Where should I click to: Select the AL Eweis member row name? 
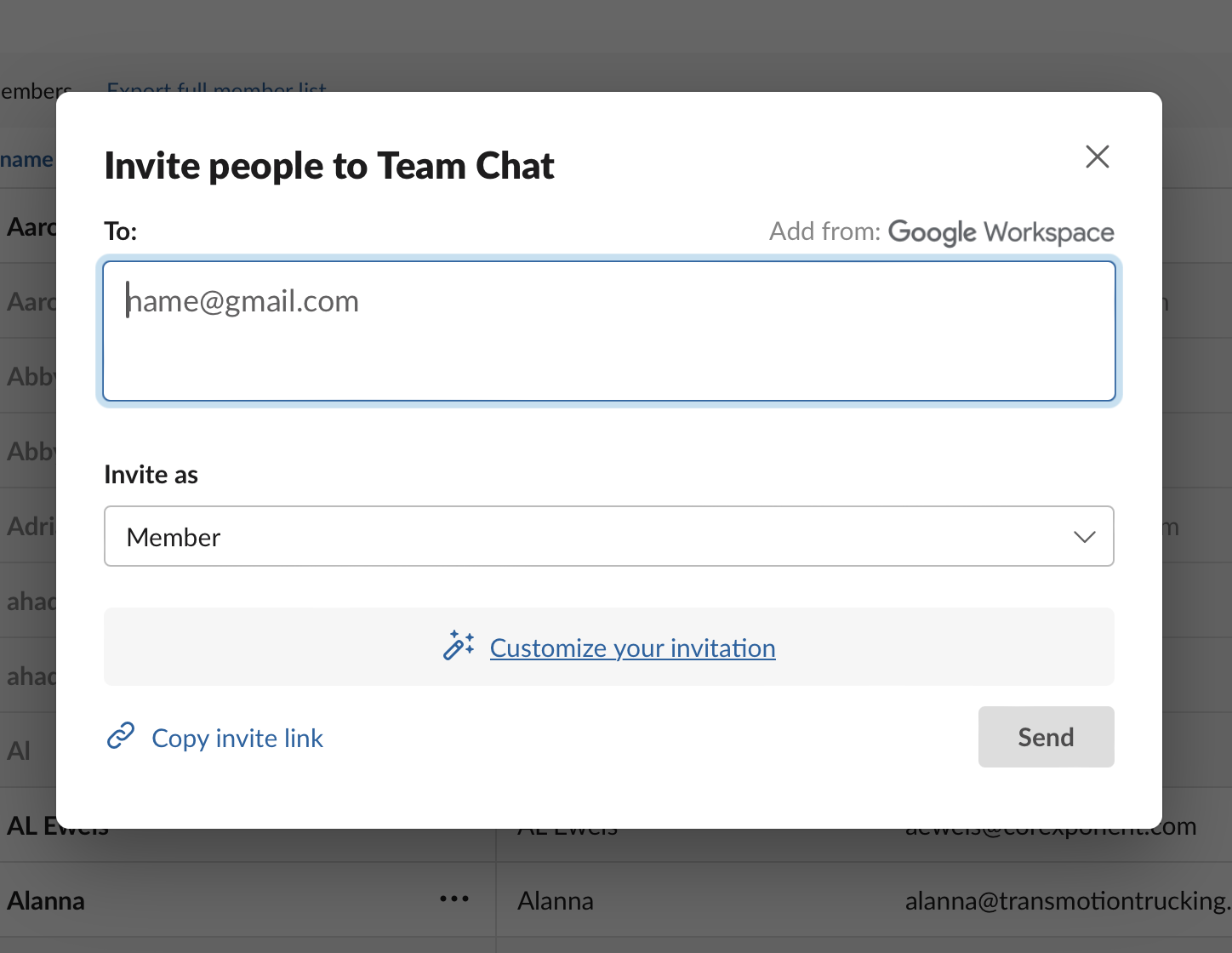click(x=27, y=825)
